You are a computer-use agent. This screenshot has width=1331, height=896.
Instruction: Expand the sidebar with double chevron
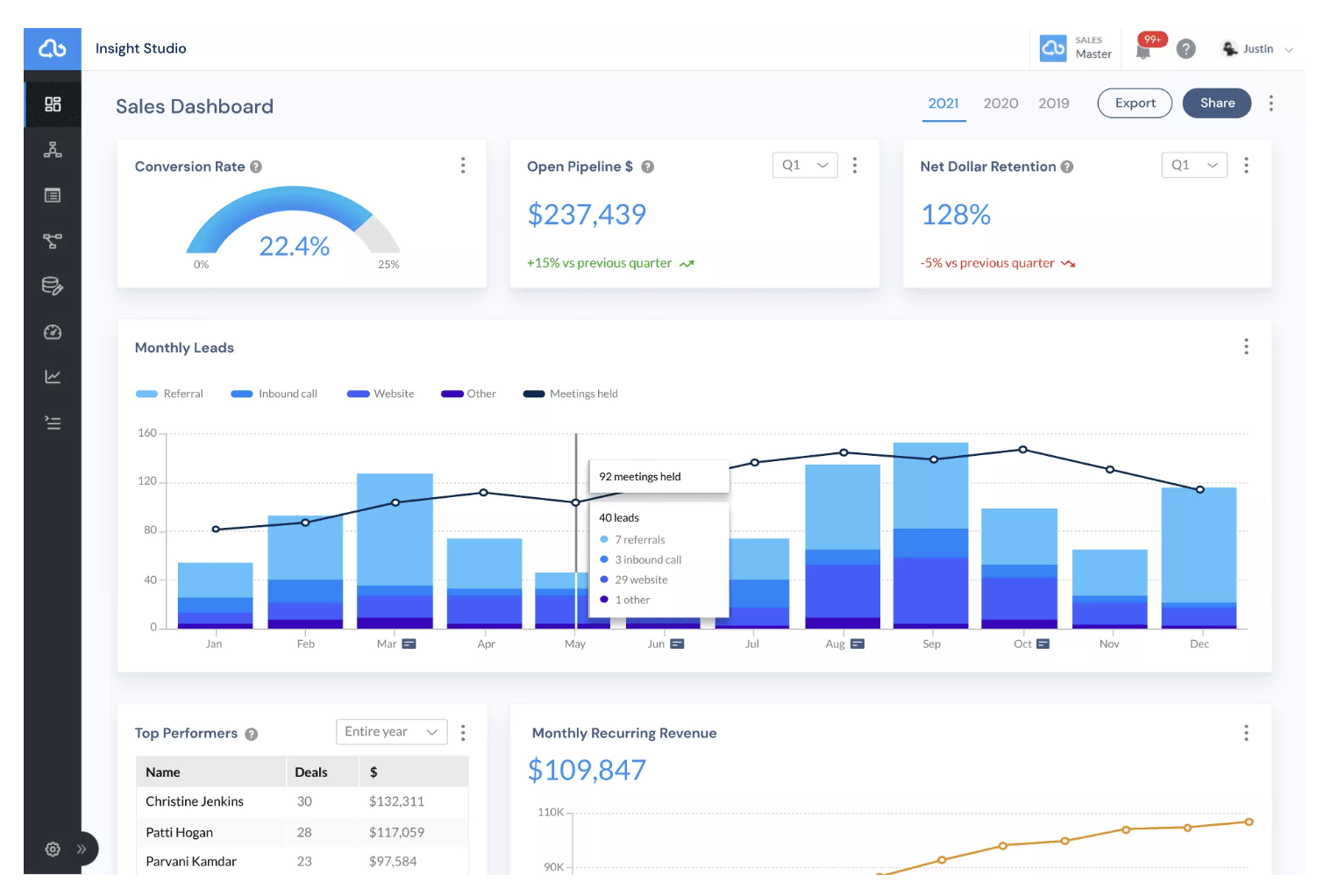tap(82, 849)
